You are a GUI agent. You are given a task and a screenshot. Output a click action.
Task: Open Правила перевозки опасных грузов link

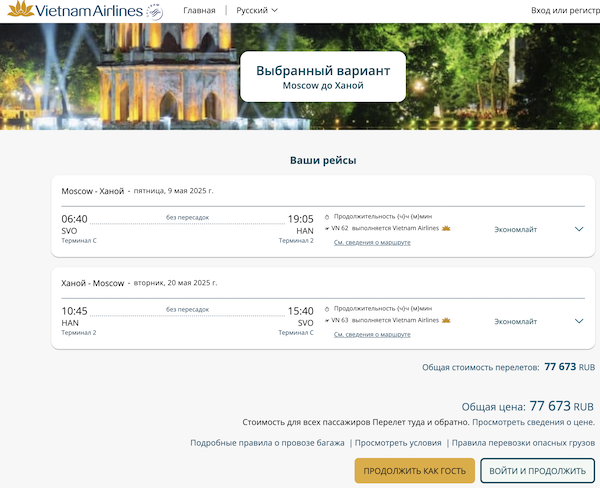point(524,442)
